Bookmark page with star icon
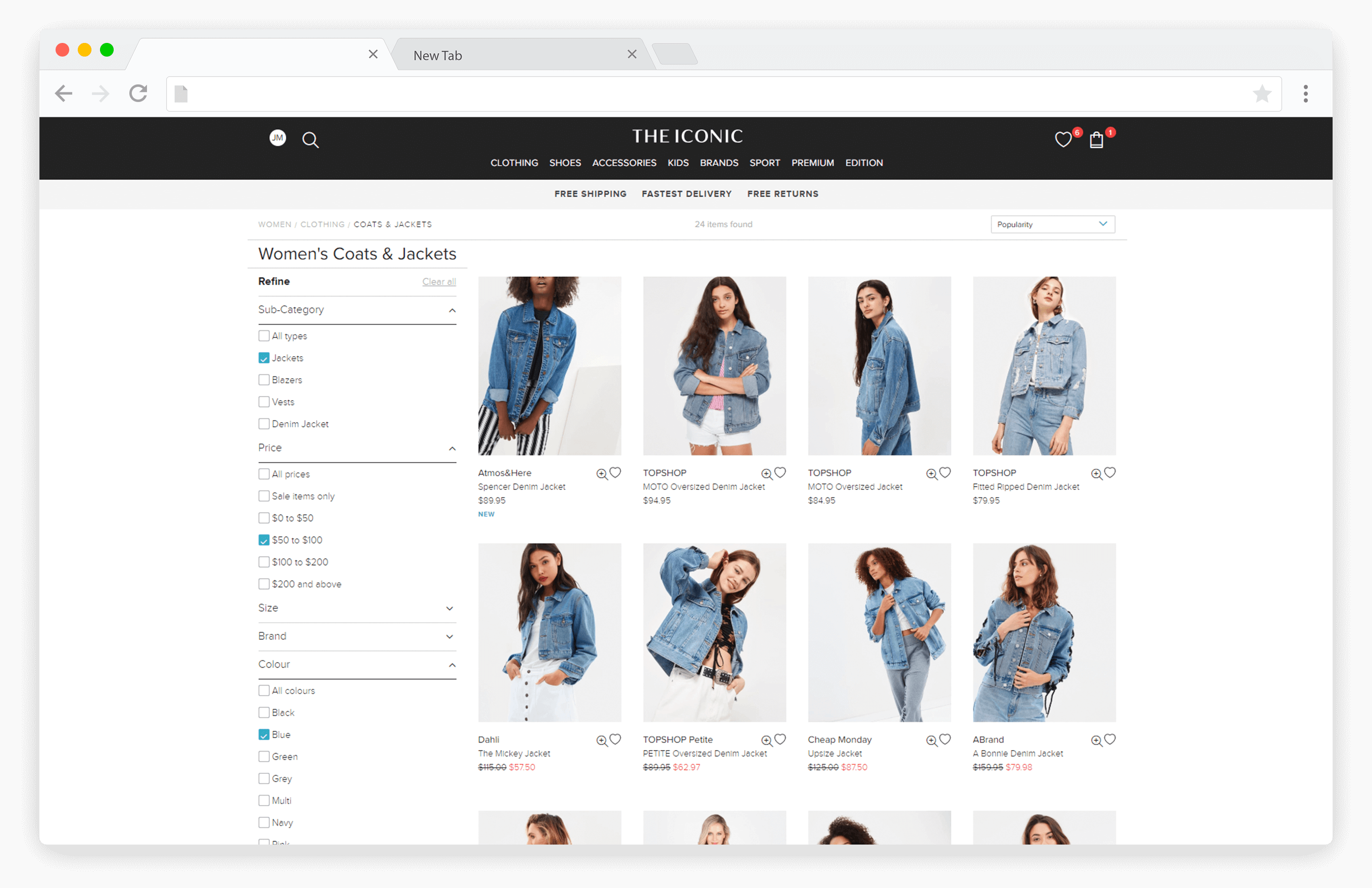 click(1262, 93)
